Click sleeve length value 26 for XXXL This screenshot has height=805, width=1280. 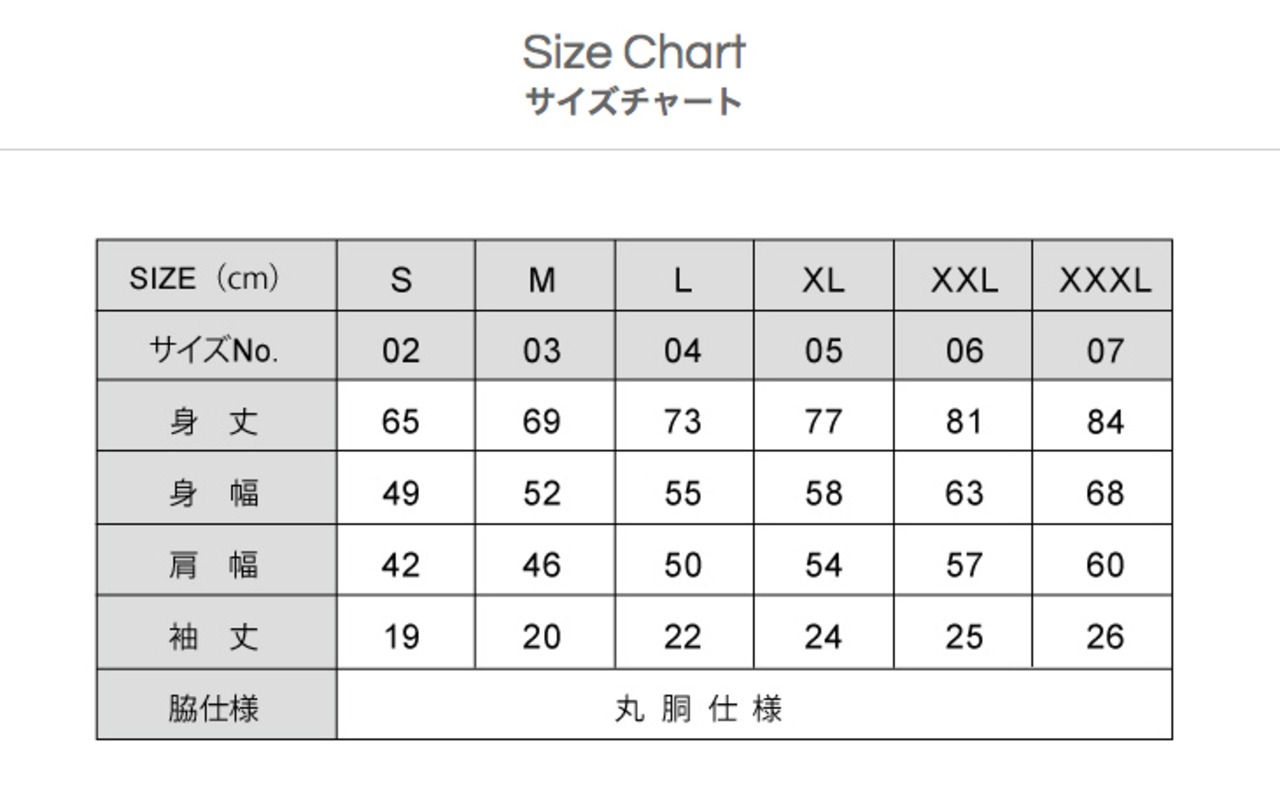(x=1104, y=637)
